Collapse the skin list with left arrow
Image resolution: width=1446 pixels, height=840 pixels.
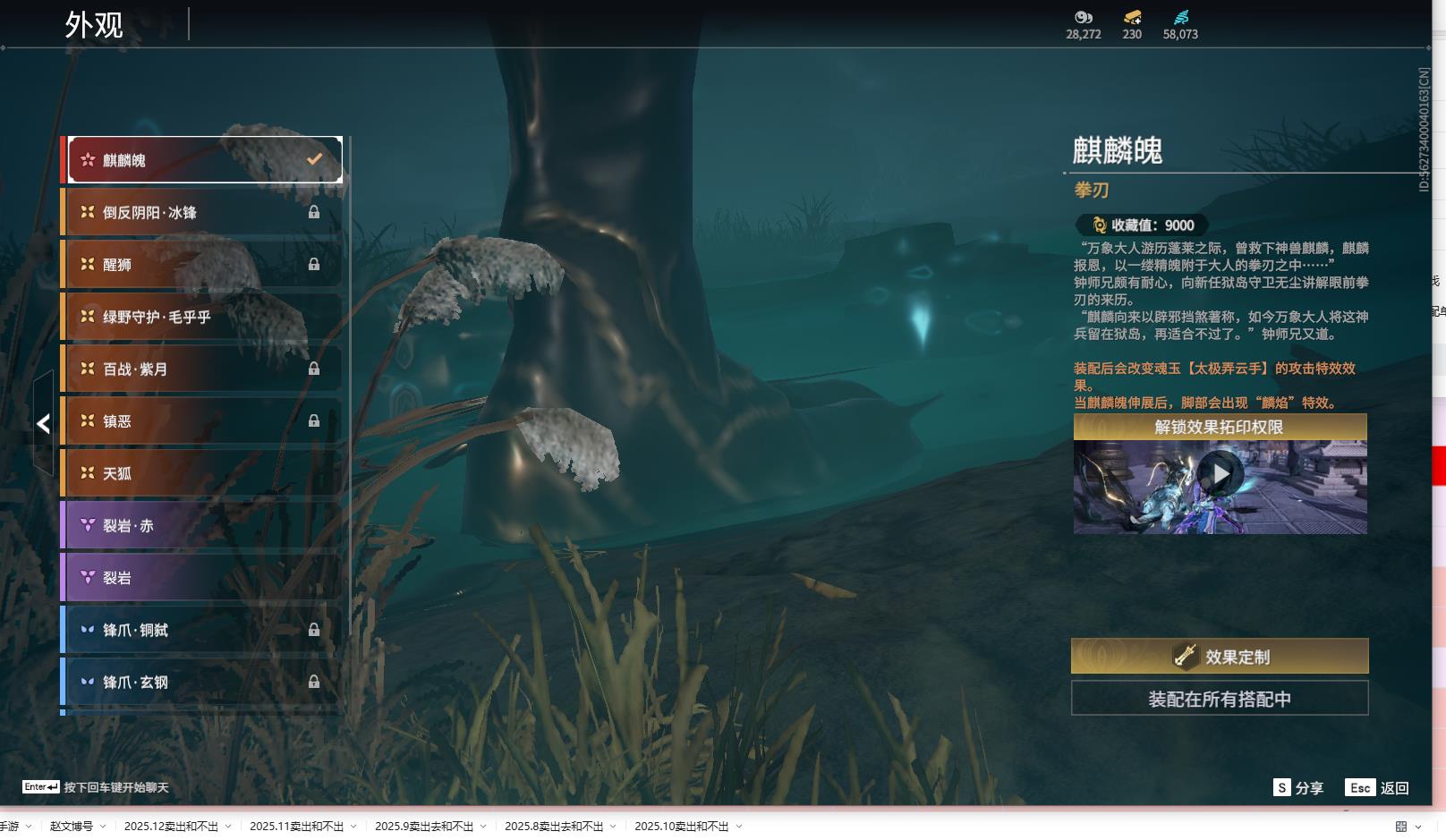pos(43,423)
